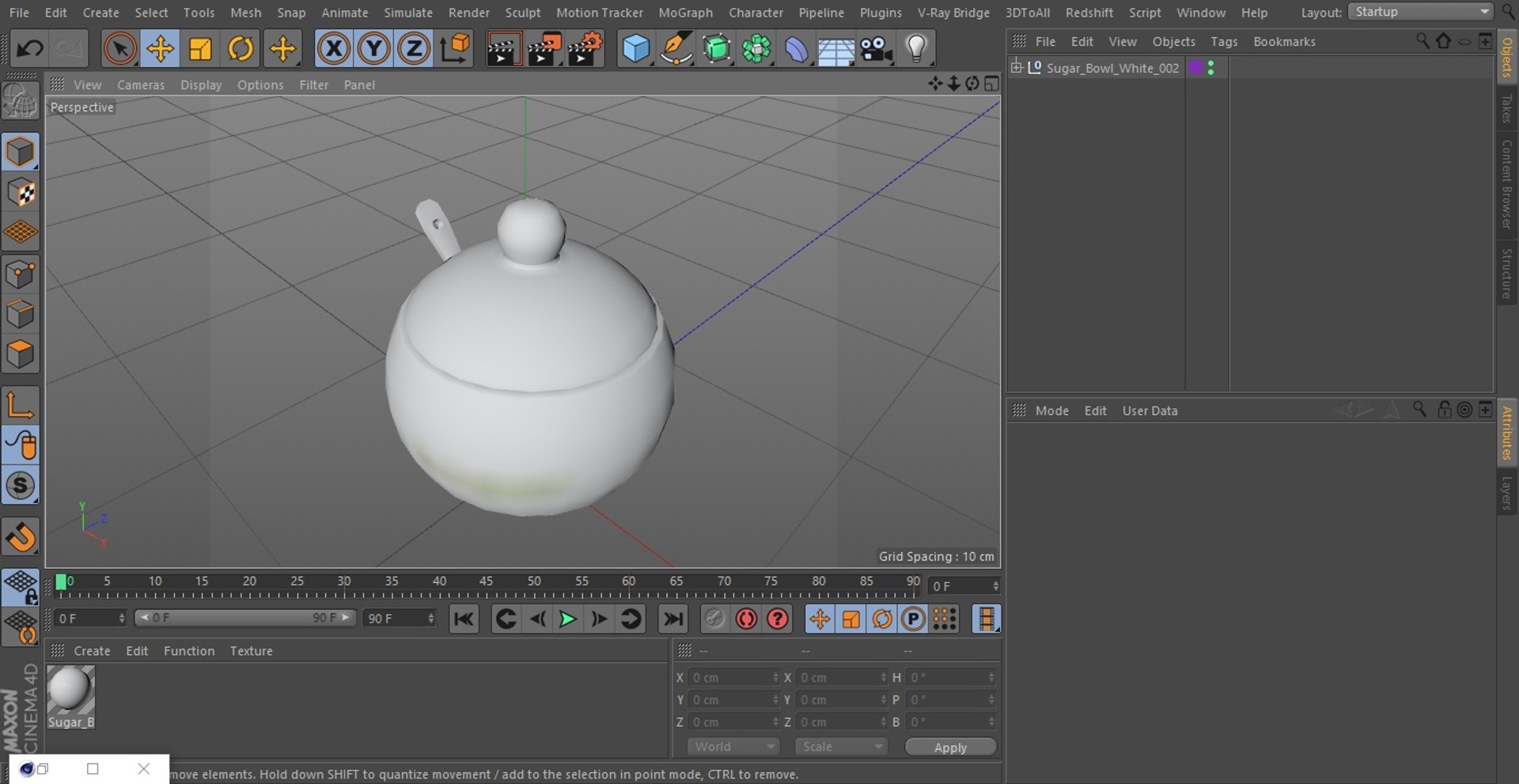Image resolution: width=1519 pixels, height=784 pixels.
Task: Switch to the Layers side tab
Action: (x=1506, y=493)
